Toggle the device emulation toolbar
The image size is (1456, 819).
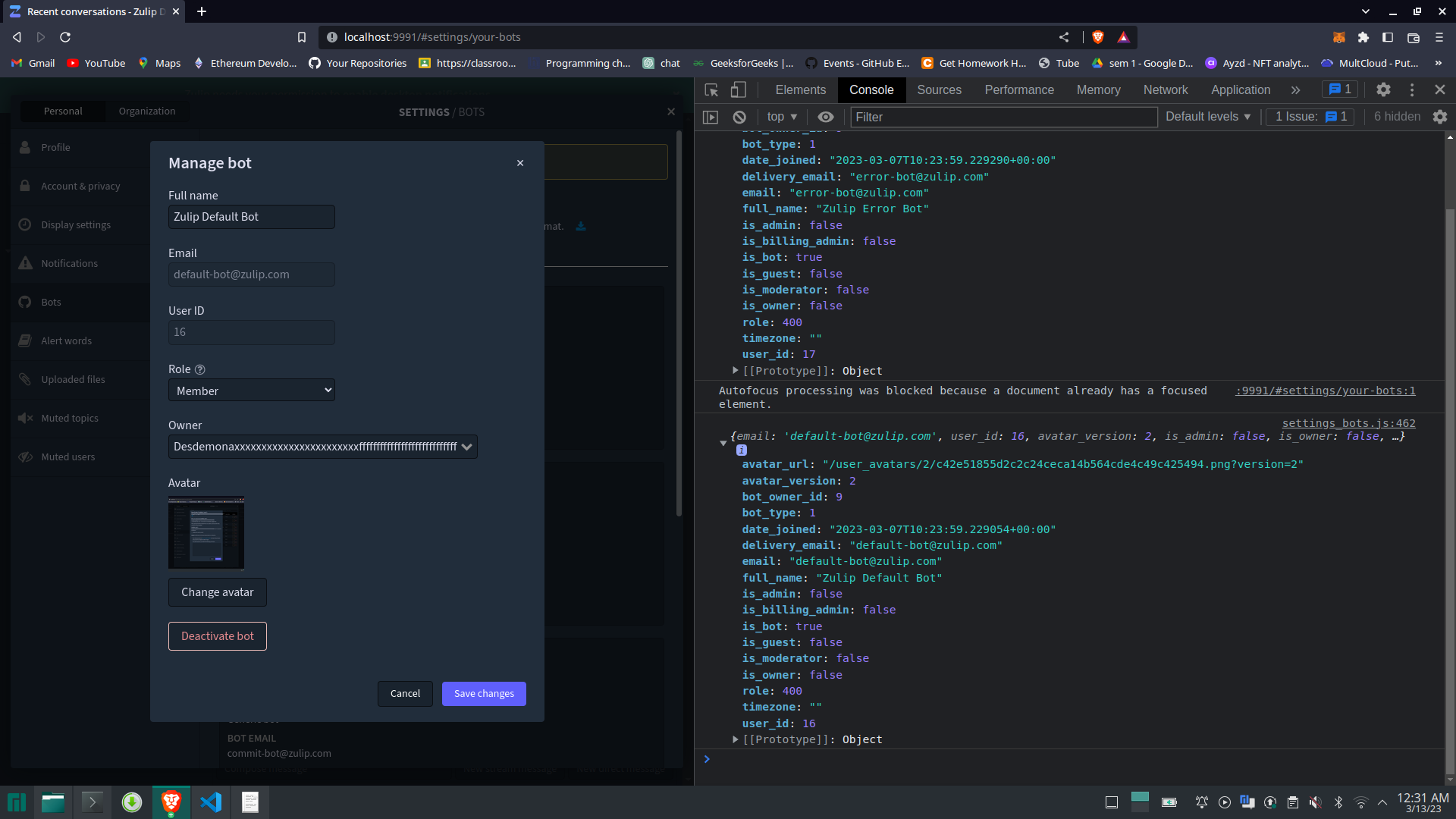click(x=739, y=89)
